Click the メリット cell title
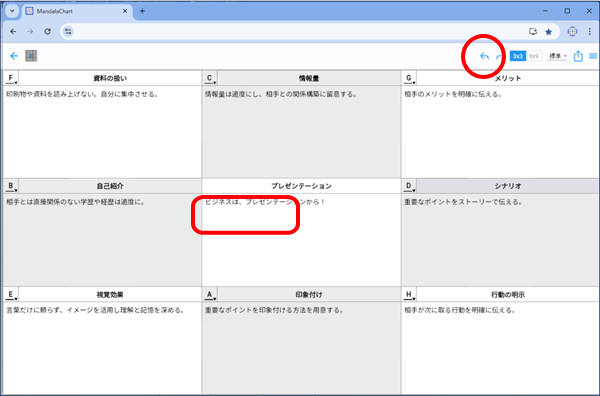The width and height of the screenshot is (600, 396). click(x=508, y=78)
